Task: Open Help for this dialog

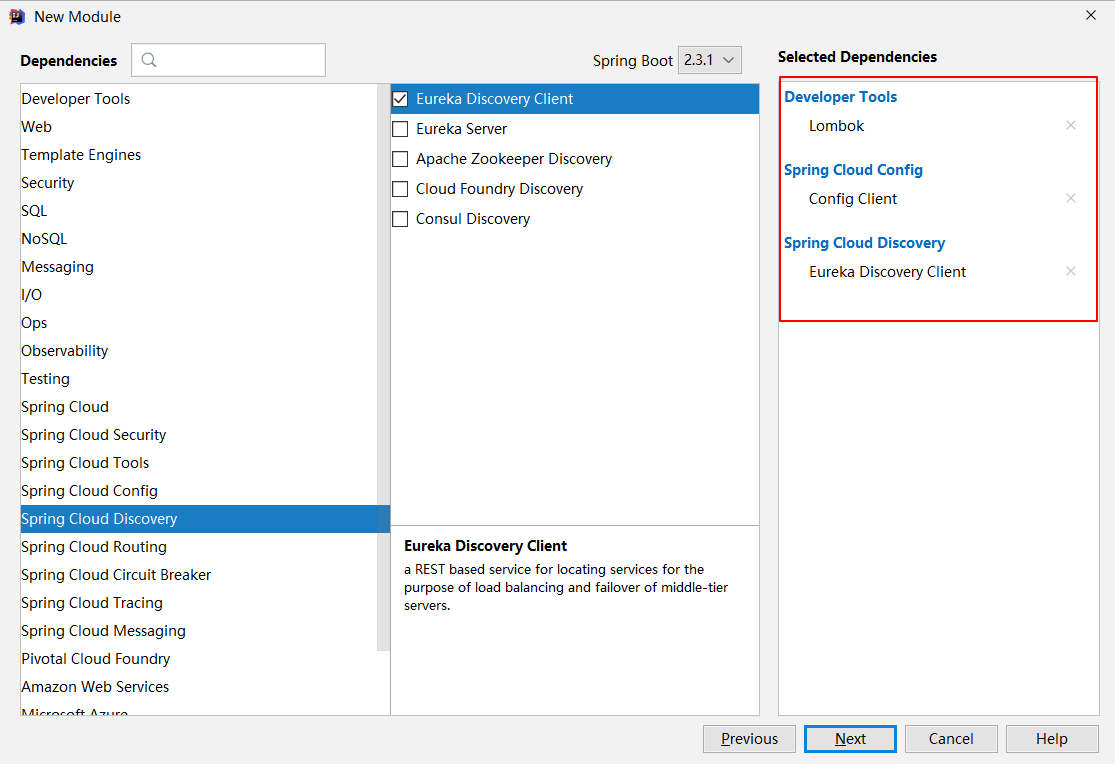Action: tap(1052, 738)
